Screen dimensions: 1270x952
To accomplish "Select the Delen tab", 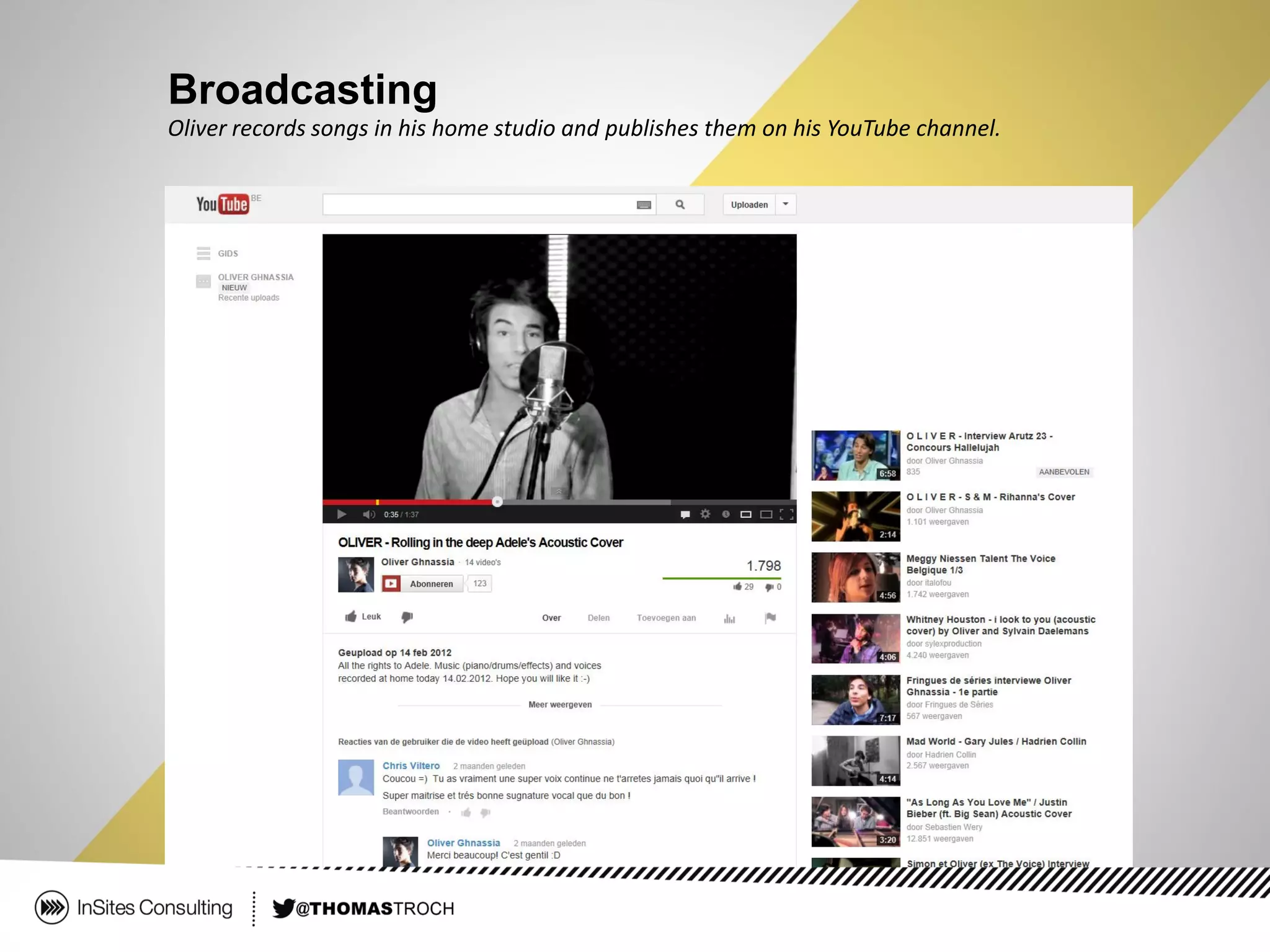I will 598,618.
